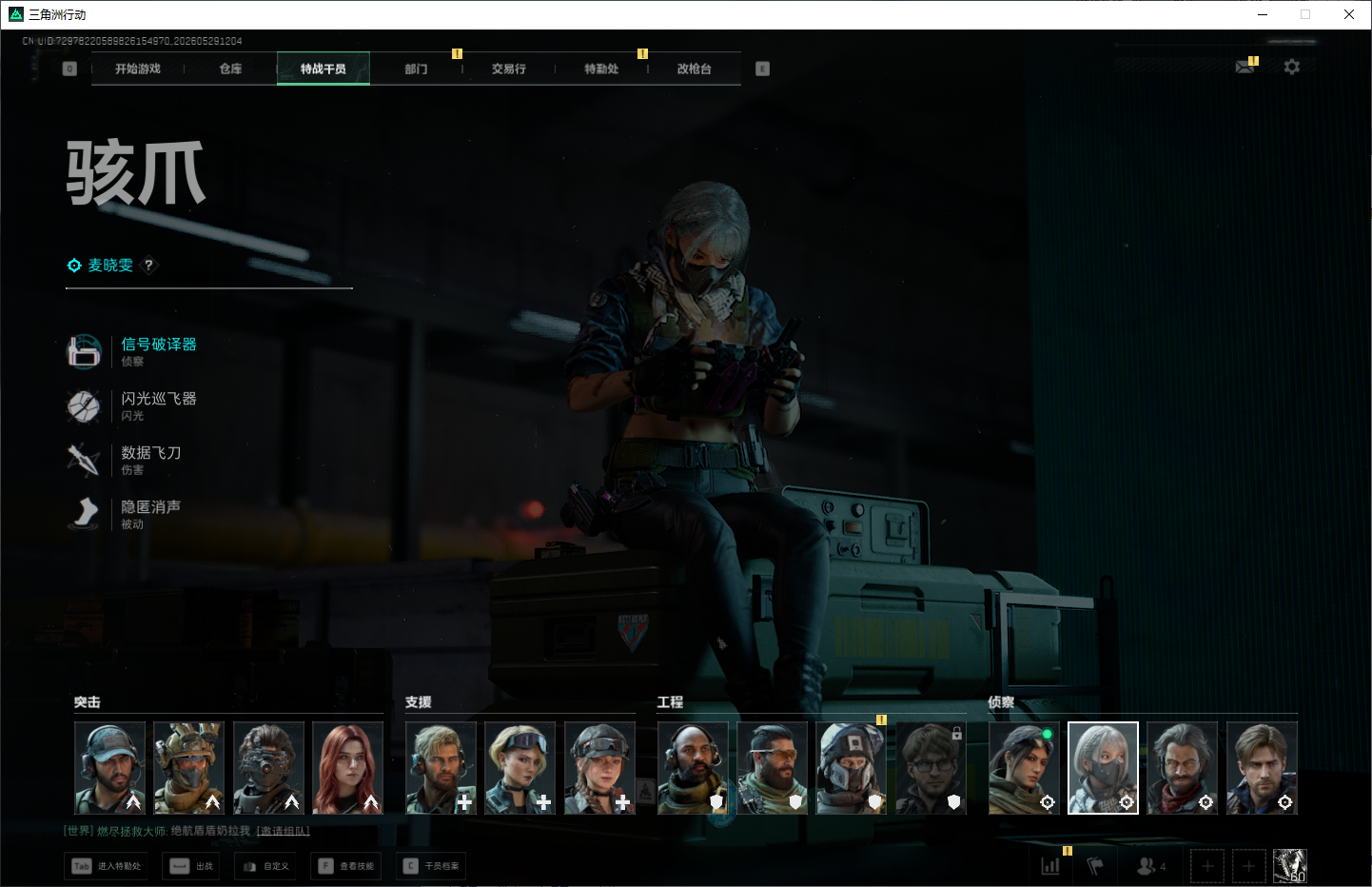Screen dimensions: 1372x887
Task: Click the 邀请组队 link in chat
Action: pos(284,831)
